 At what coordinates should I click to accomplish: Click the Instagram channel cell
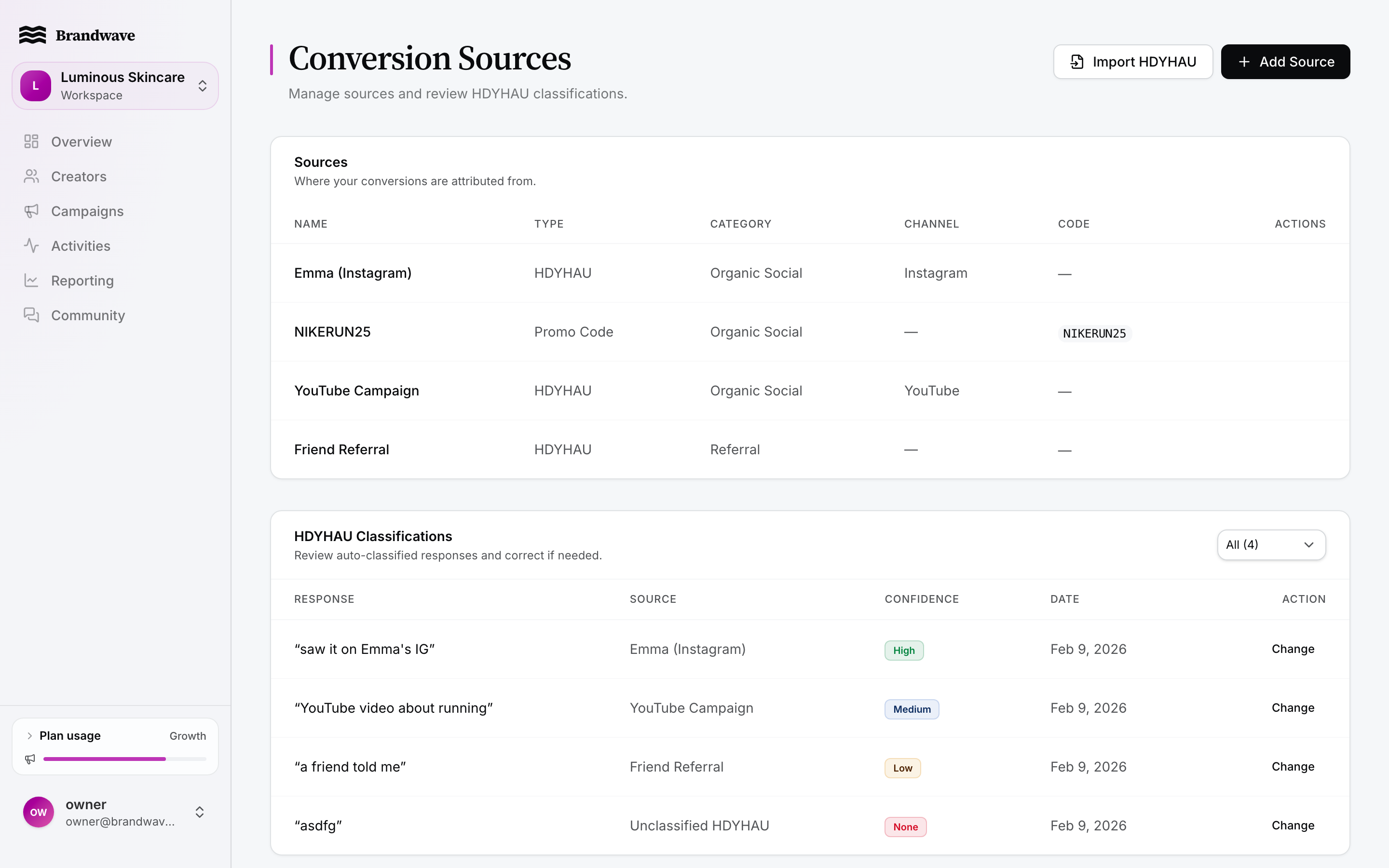(936, 273)
